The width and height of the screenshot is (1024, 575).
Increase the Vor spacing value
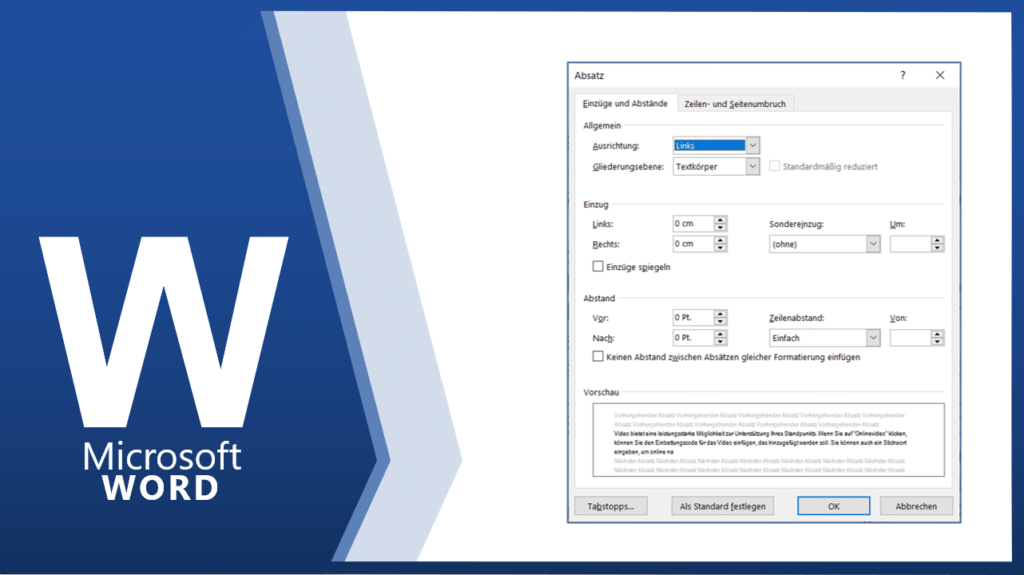720,313
